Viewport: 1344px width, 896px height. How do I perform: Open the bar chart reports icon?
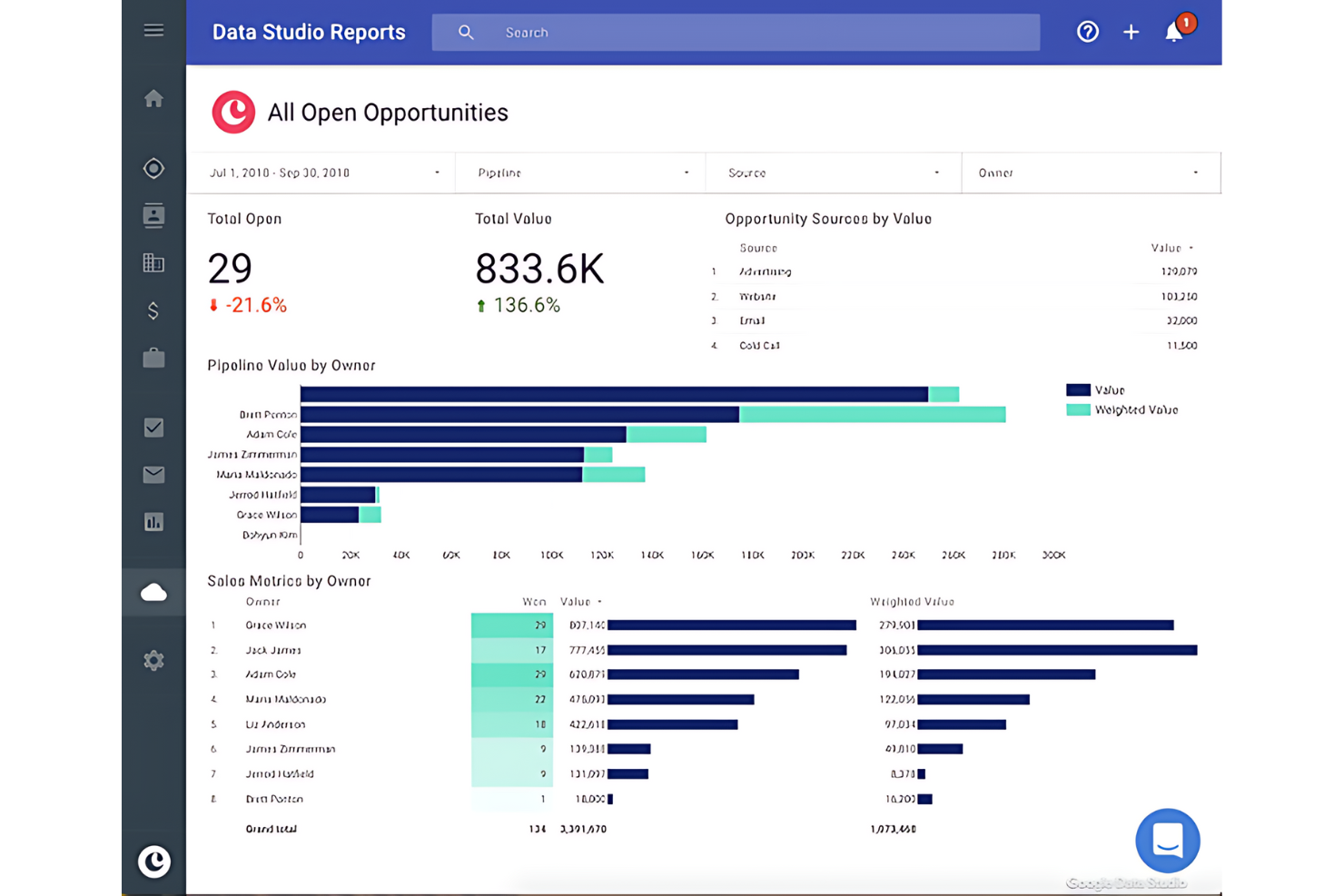coord(153,522)
